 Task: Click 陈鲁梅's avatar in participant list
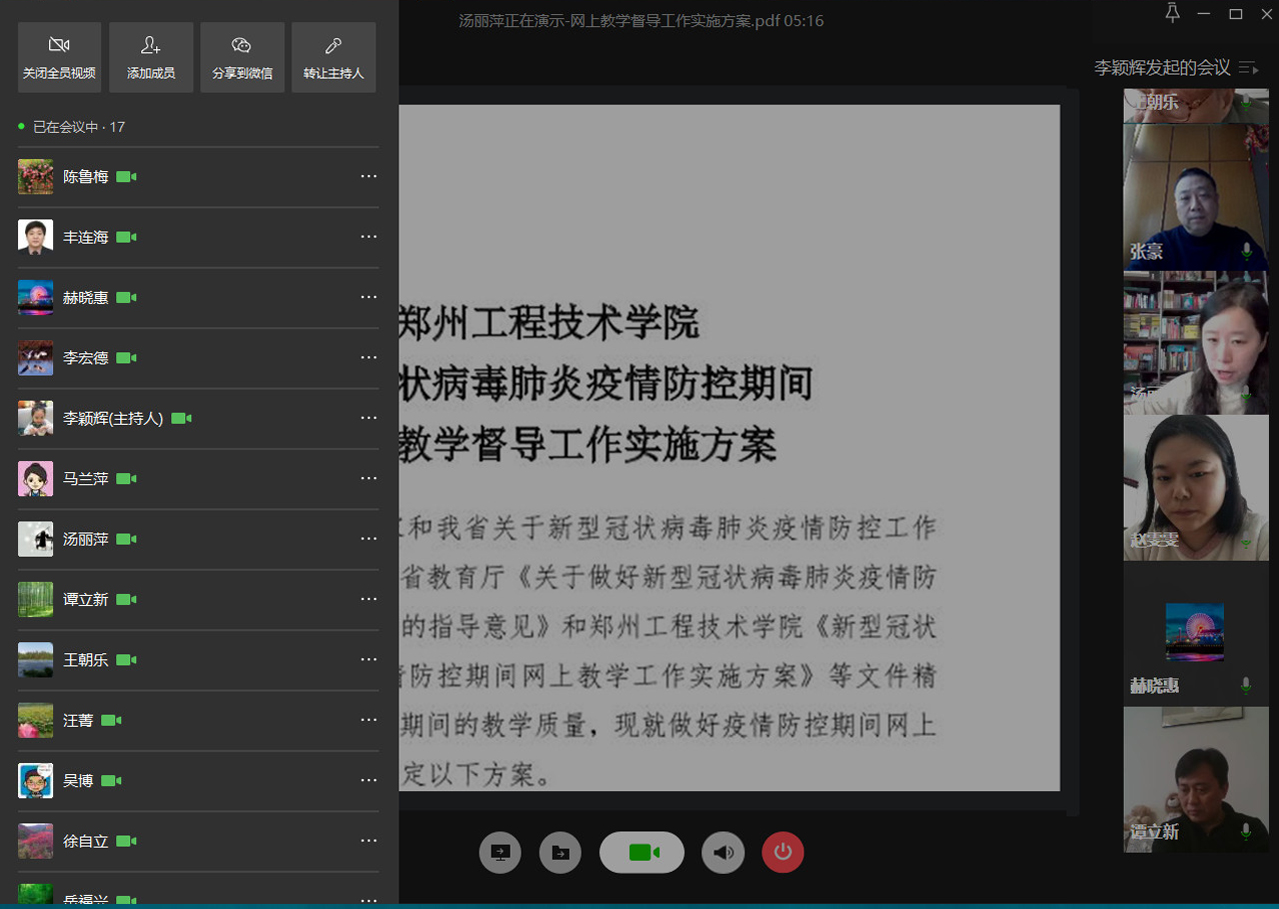36,177
